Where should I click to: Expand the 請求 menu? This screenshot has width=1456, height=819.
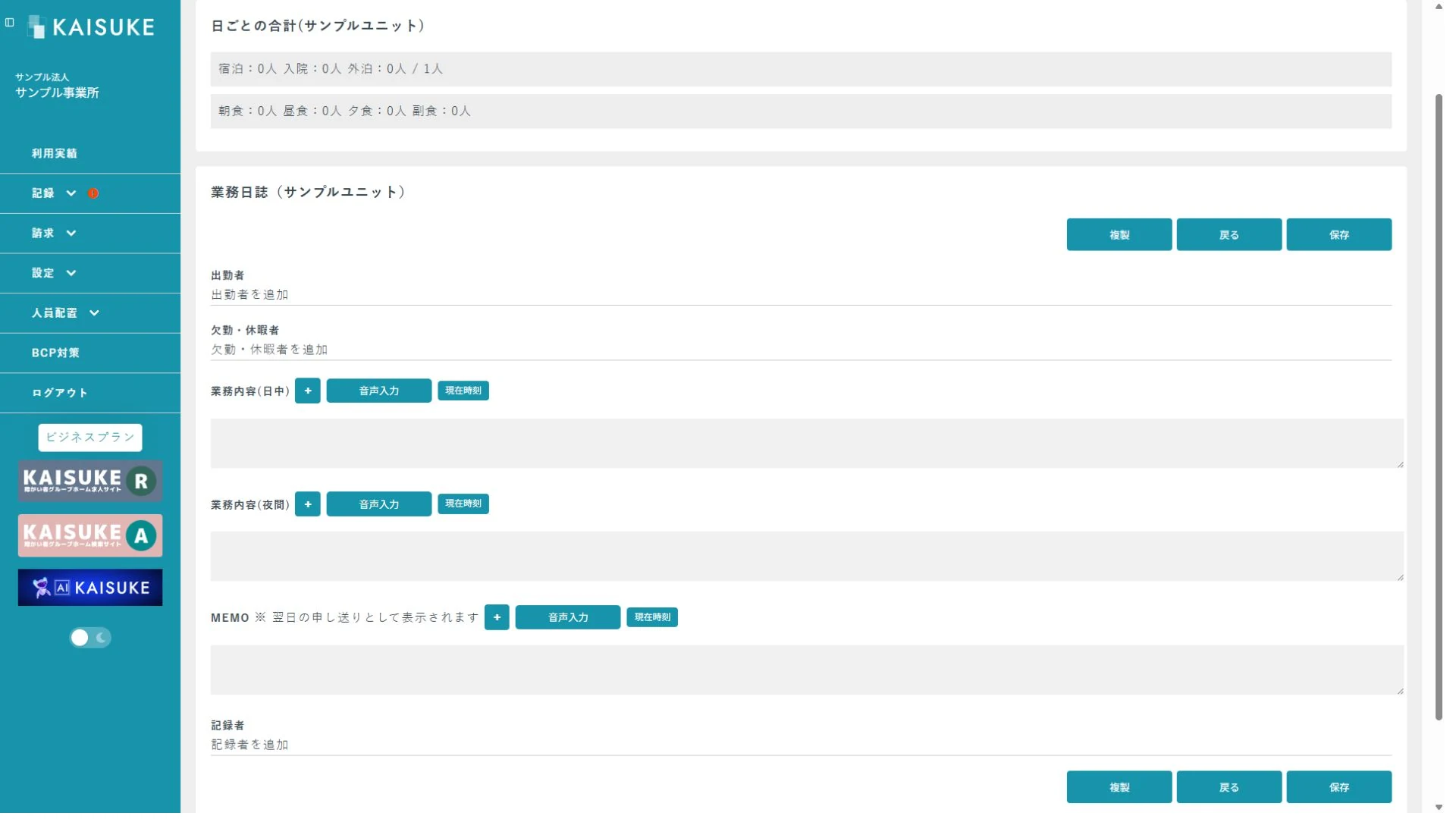90,234
